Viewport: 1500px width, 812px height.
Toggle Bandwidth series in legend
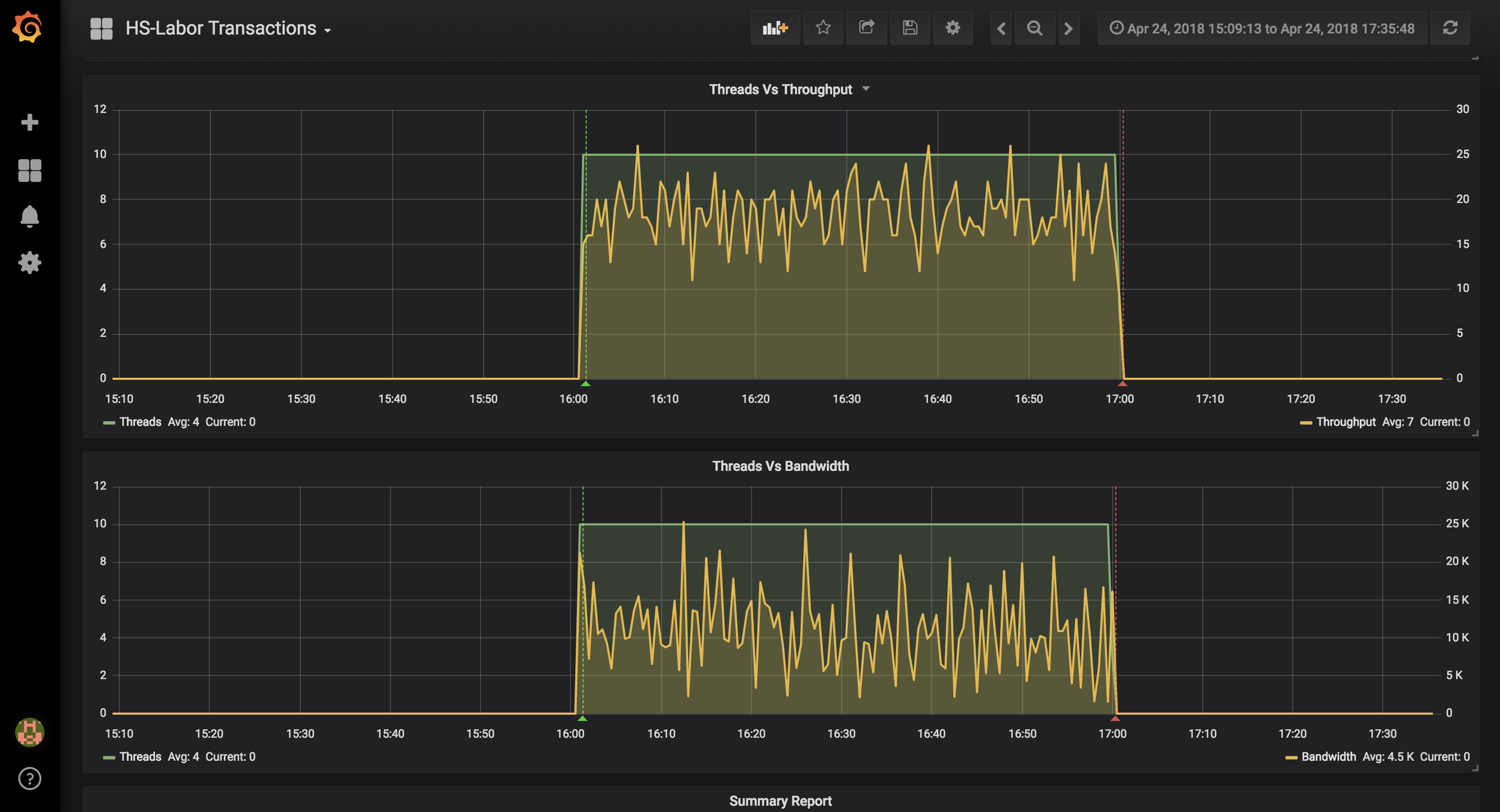pyautogui.click(x=1328, y=757)
